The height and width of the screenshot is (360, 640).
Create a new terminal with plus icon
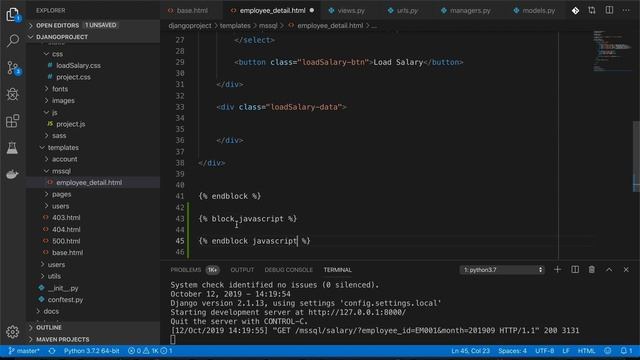pyautogui.click(x=557, y=269)
